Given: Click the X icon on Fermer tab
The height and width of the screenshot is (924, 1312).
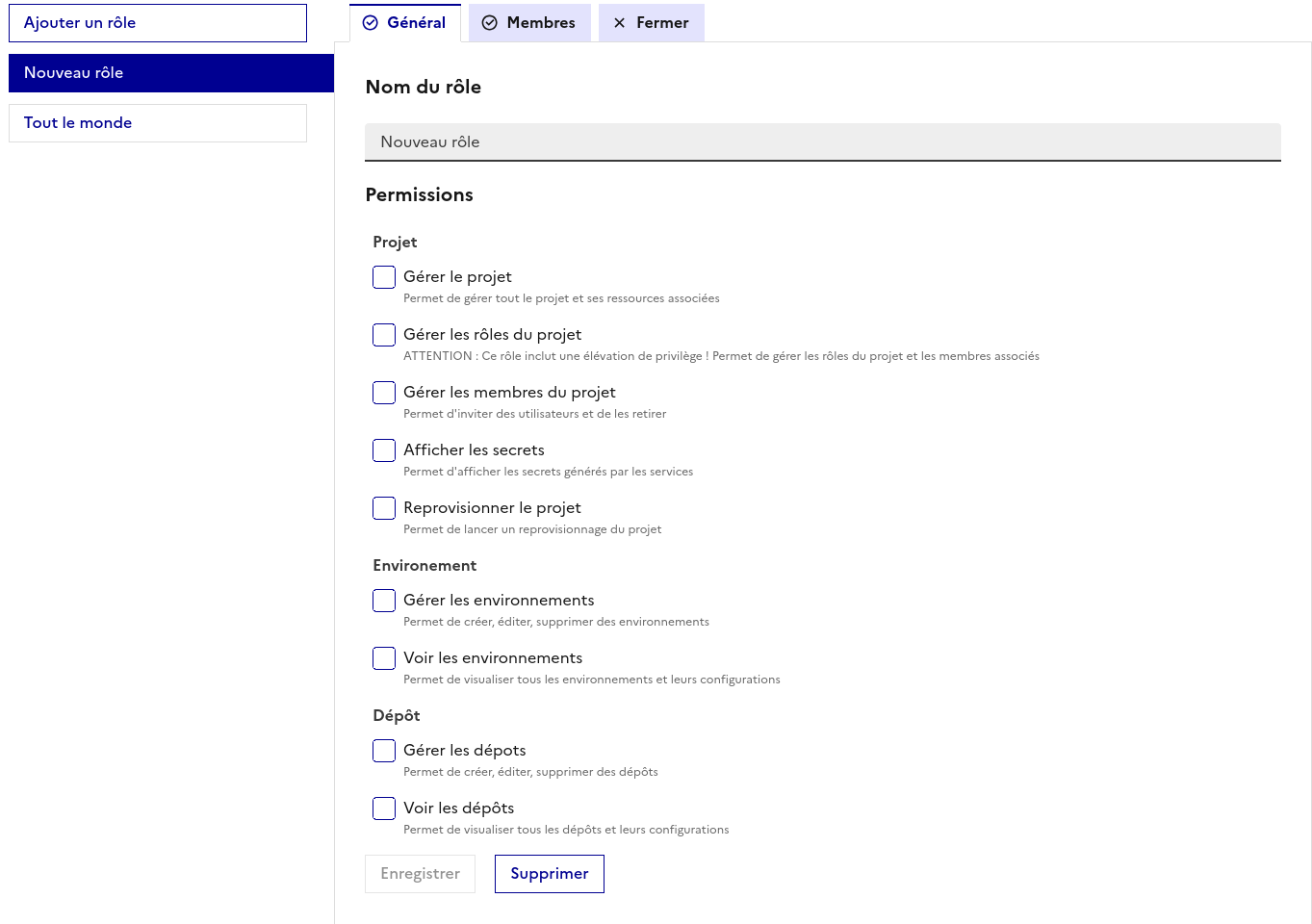Looking at the screenshot, I should (619, 23).
